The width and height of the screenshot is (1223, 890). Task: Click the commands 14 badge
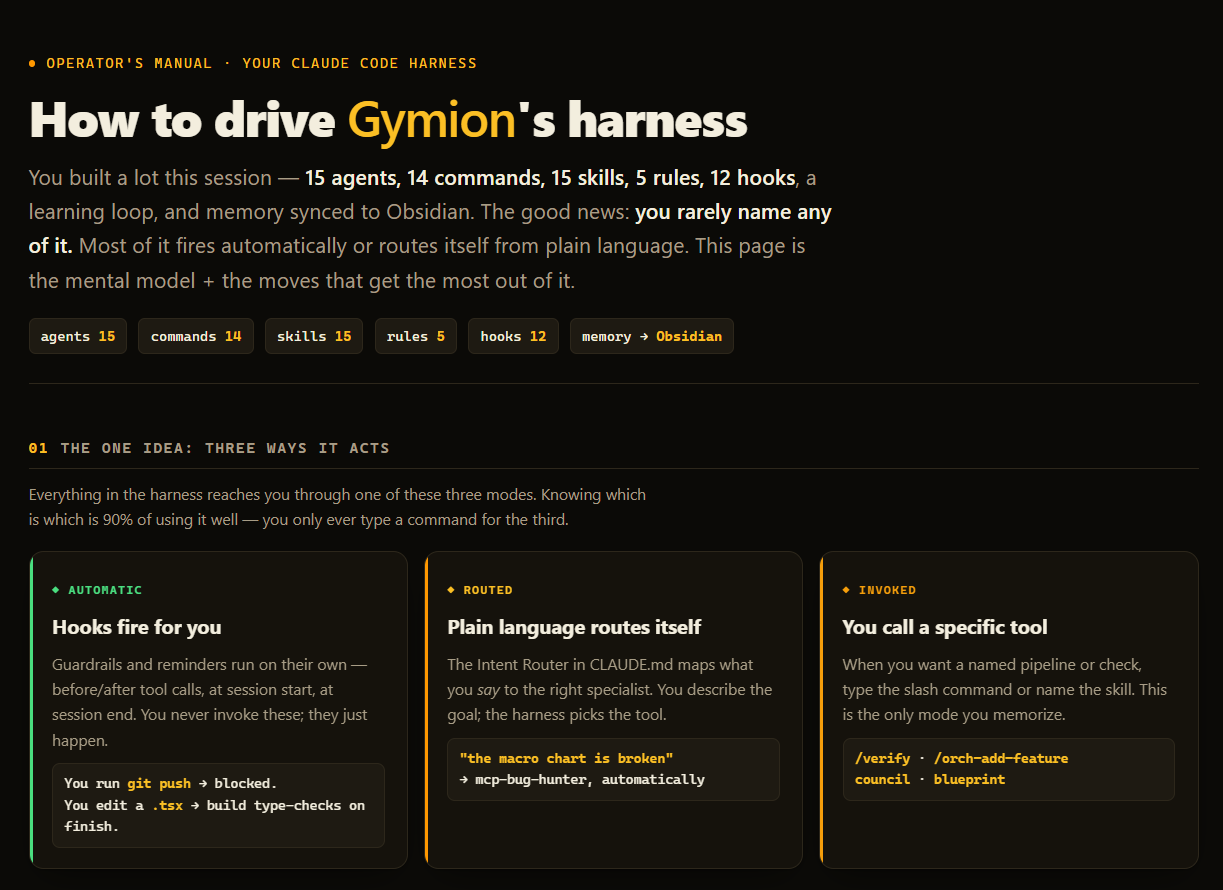(x=196, y=336)
